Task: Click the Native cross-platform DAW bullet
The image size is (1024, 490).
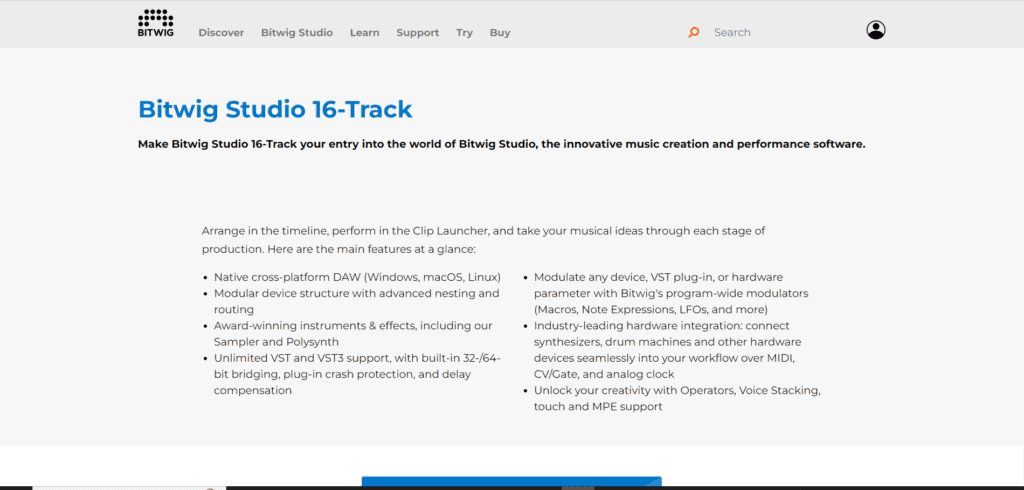Action: click(358, 276)
